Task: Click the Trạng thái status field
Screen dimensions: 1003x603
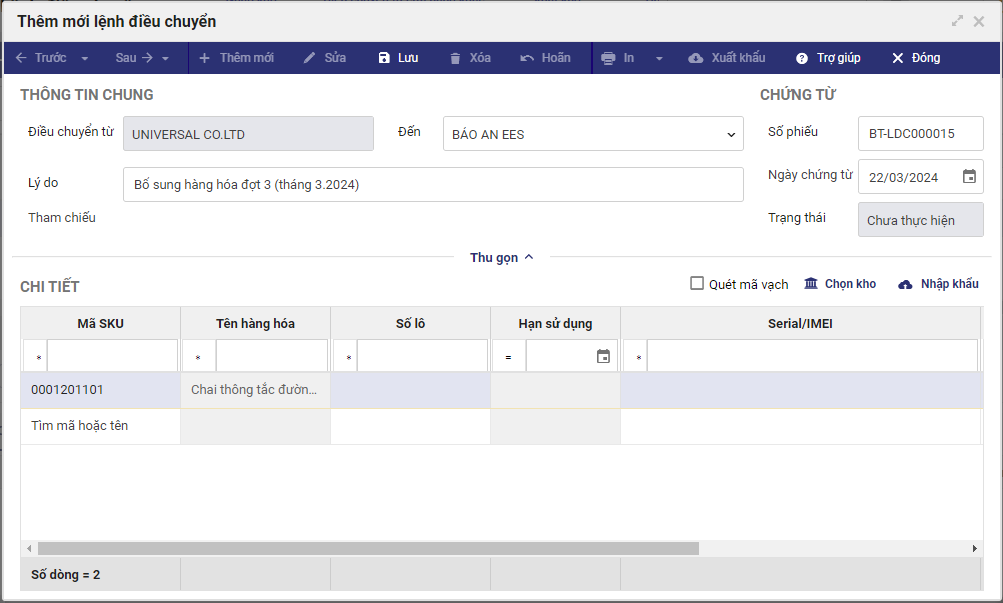Action: [x=920, y=220]
